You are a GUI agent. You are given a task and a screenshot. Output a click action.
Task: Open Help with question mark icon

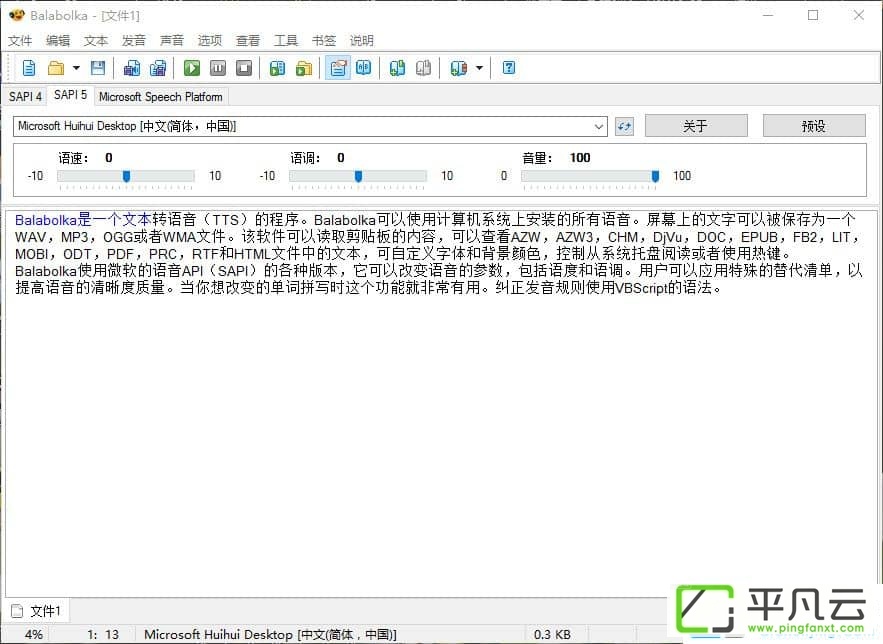point(509,68)
